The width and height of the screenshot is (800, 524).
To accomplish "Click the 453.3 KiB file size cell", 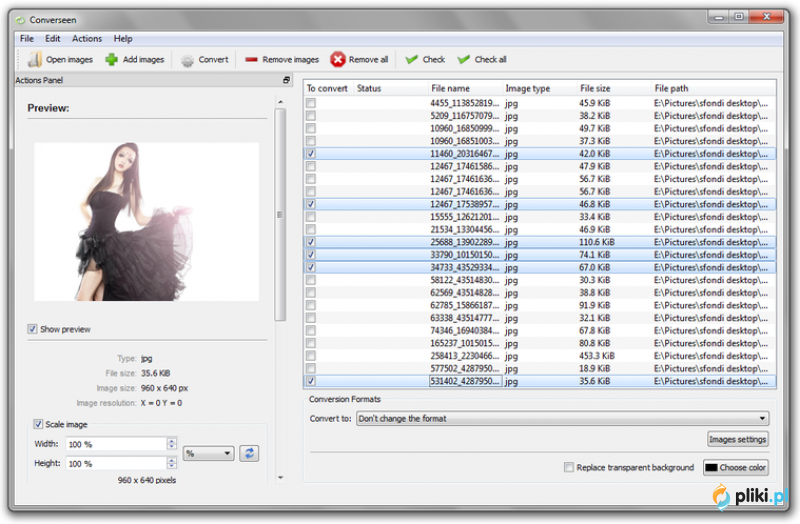I will click(x=596, y=356).
